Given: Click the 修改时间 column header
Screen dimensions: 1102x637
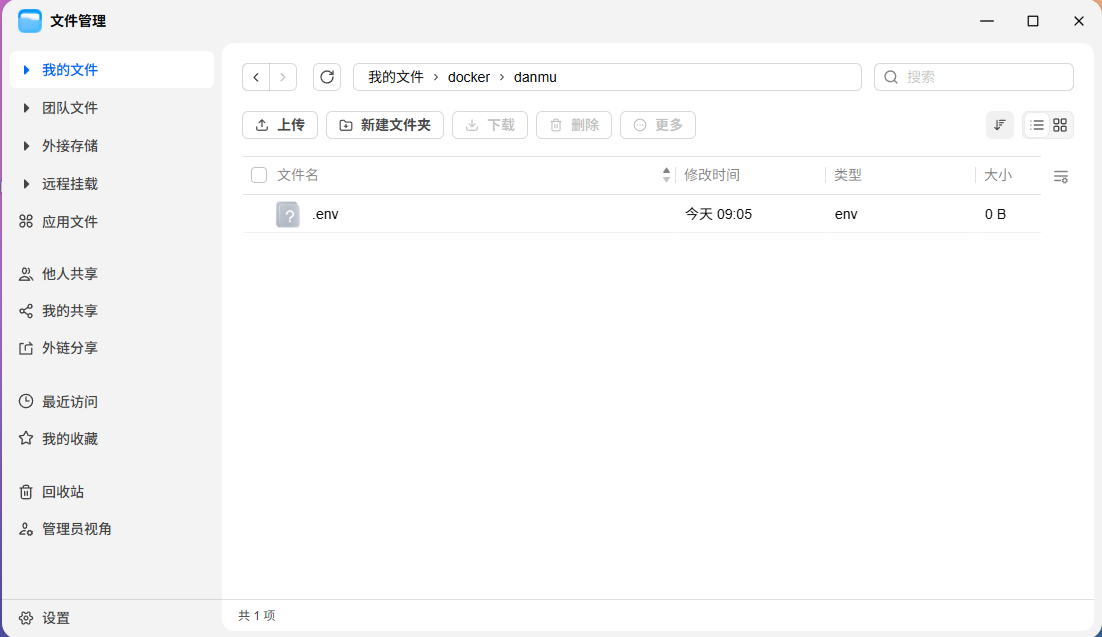Looking at the screenshot, I should tap(712, 175).
